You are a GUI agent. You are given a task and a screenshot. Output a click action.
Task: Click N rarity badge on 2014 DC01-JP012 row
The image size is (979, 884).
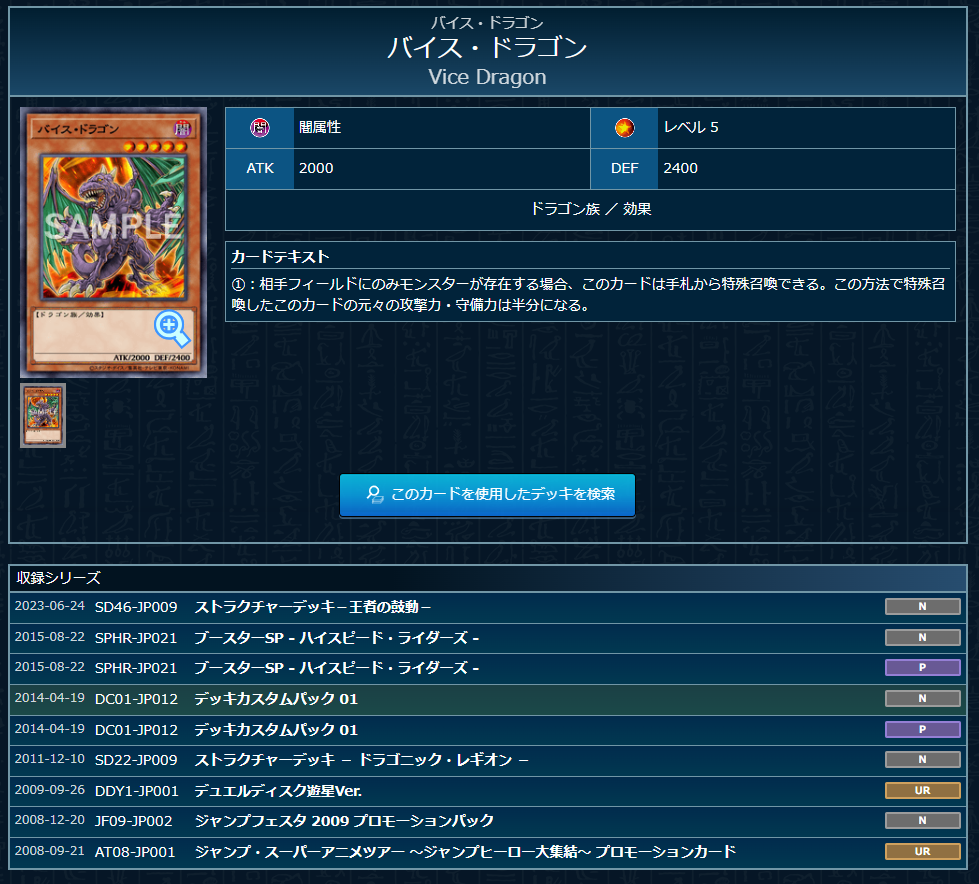coord(922,699)
